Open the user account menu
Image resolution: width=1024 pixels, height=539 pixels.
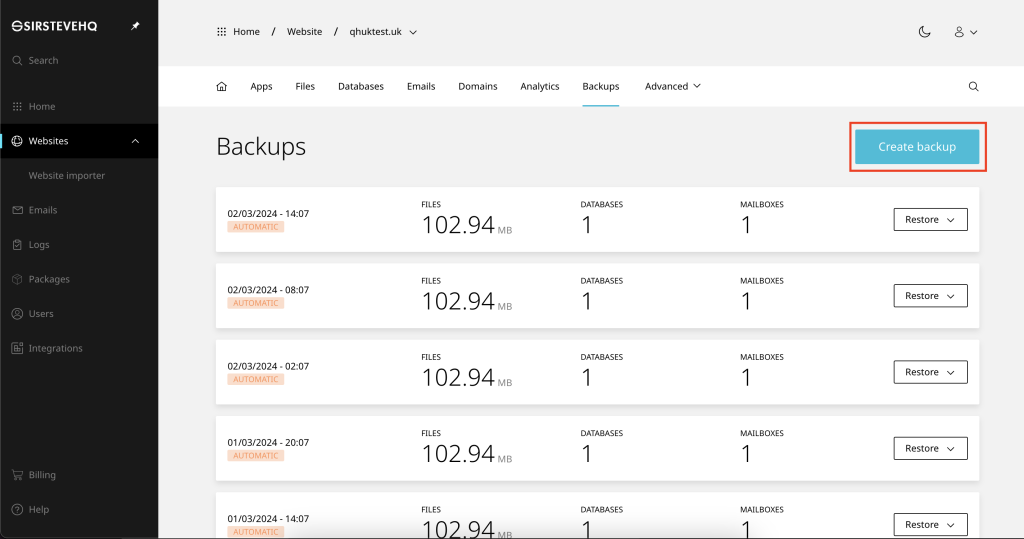[965, 32]
